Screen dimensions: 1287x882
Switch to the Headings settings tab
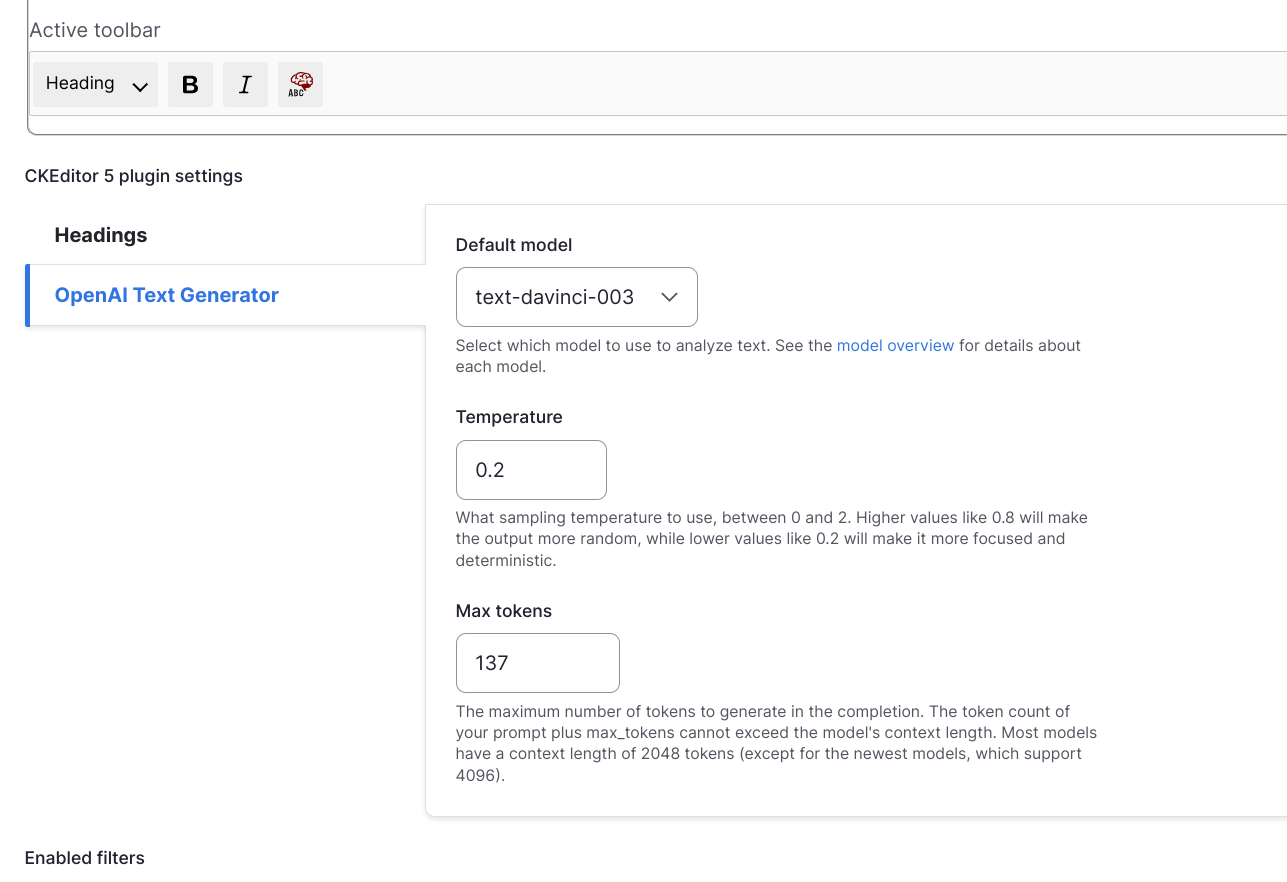tap(226, 235)
